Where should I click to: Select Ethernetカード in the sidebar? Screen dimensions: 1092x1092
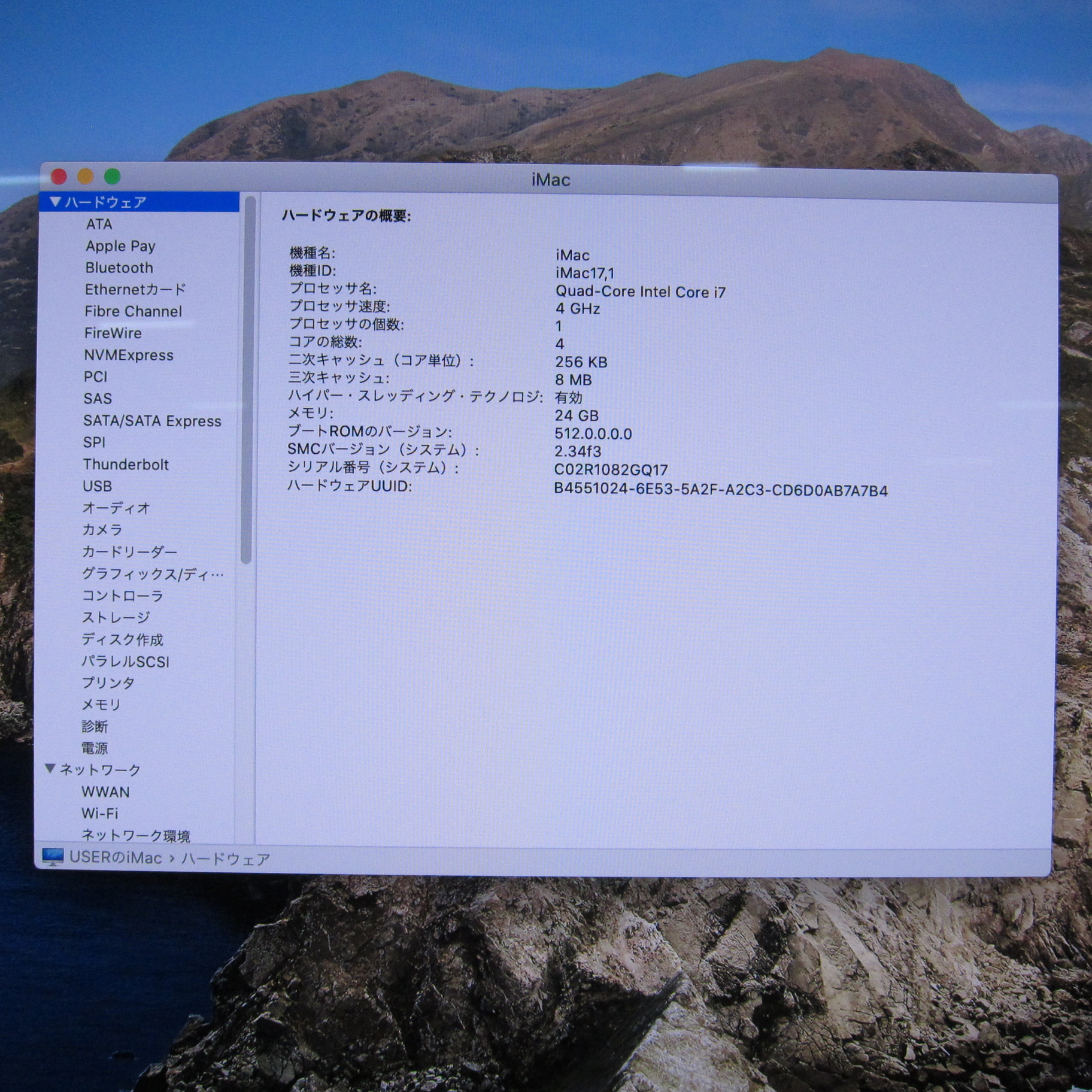pyautogui.click(x=135, y=290)
